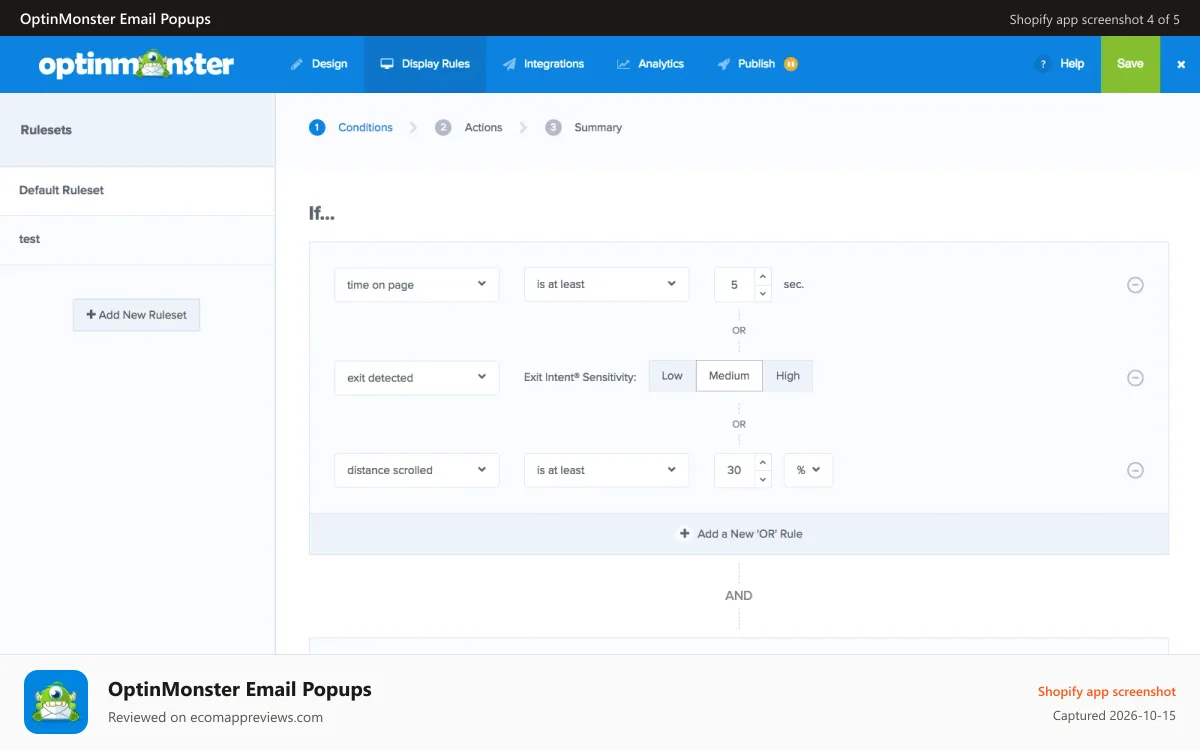The width and height of the screenshot is (1200, 750).
Task: Close the campaign builder with X
Action: 1180,64
